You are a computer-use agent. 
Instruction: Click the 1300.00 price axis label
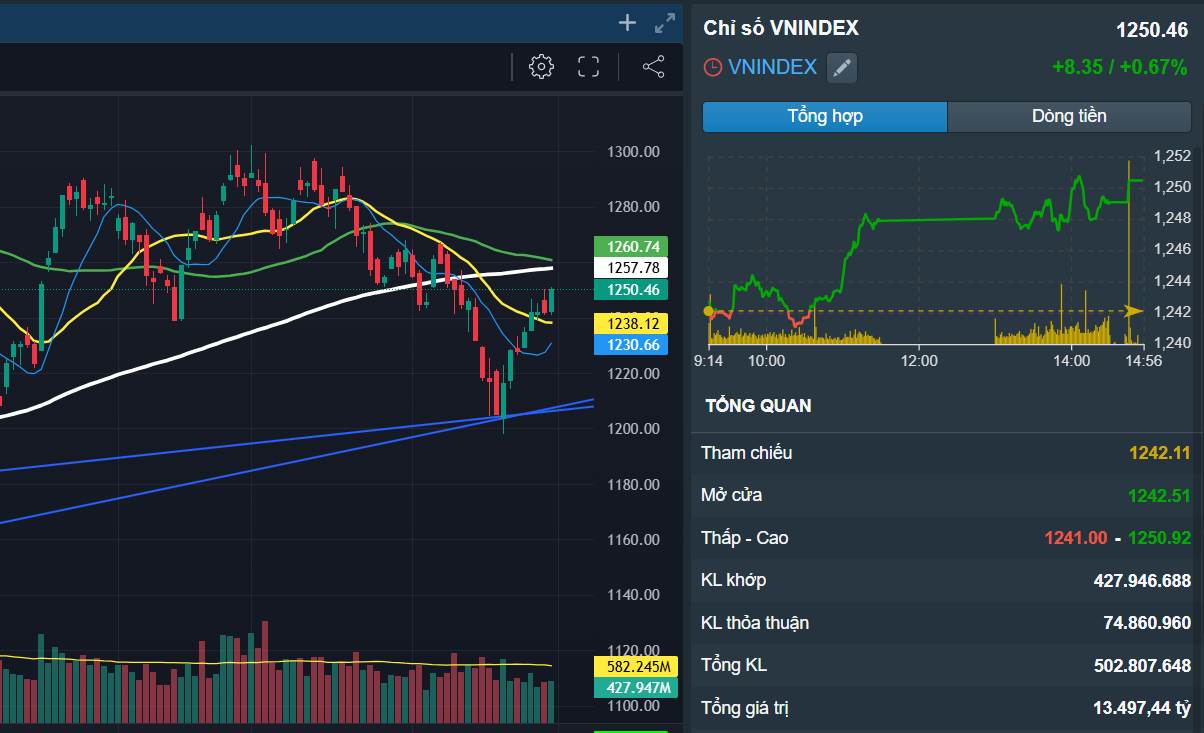pos(633,152)
